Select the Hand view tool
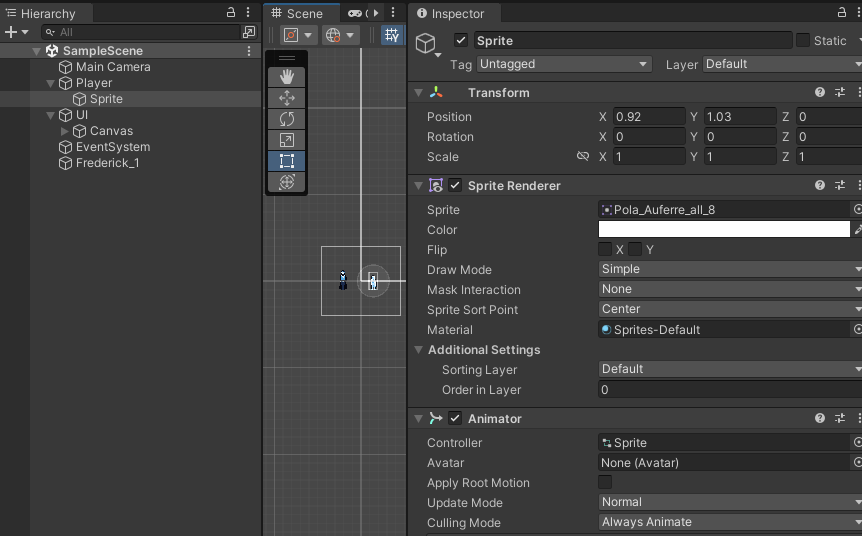The image size is (862, 536). (x=287, y=77)
